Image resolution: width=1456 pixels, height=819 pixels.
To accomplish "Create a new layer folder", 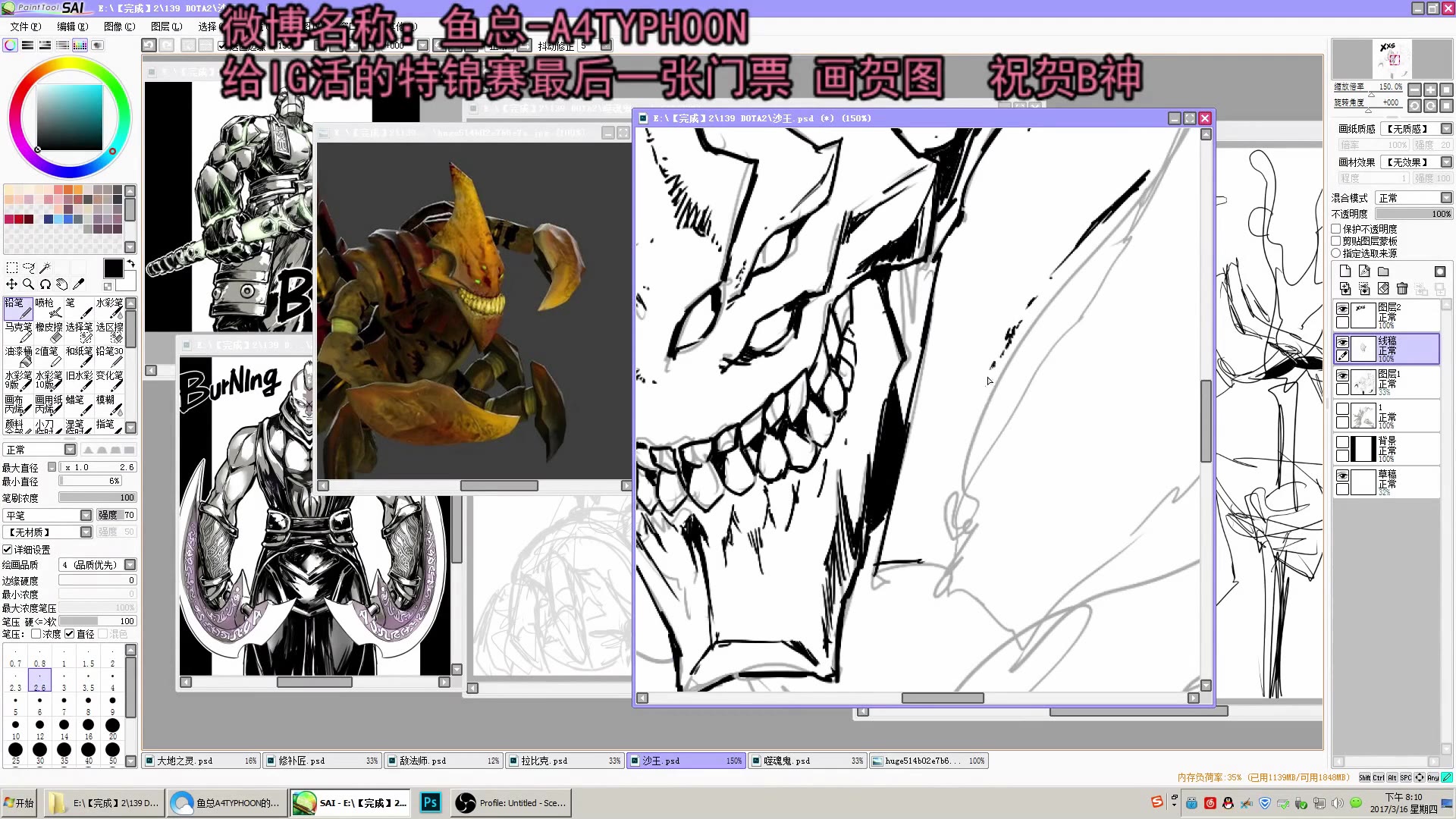I will click(x=1383, y=271).
